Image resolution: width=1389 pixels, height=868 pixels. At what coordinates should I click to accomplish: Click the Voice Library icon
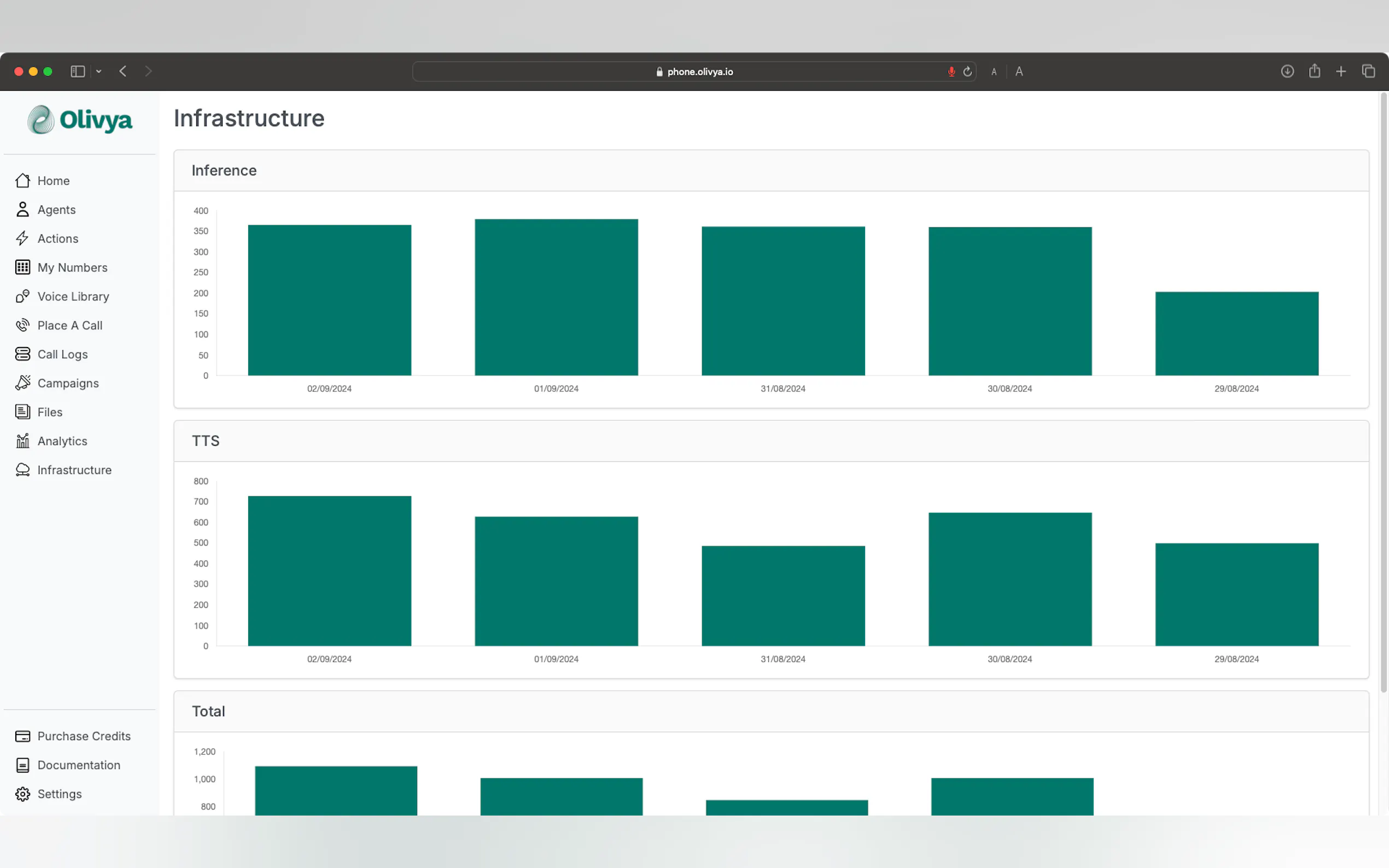[22, 296]
